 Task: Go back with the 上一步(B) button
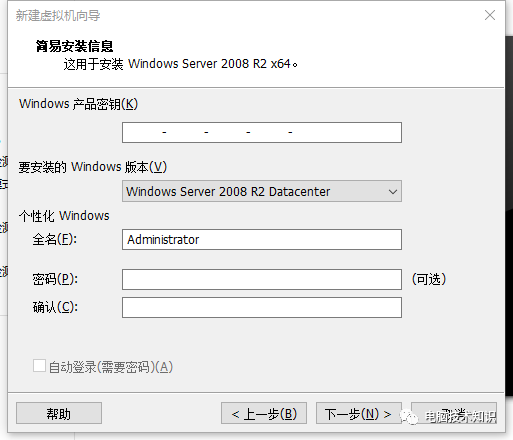264,413
